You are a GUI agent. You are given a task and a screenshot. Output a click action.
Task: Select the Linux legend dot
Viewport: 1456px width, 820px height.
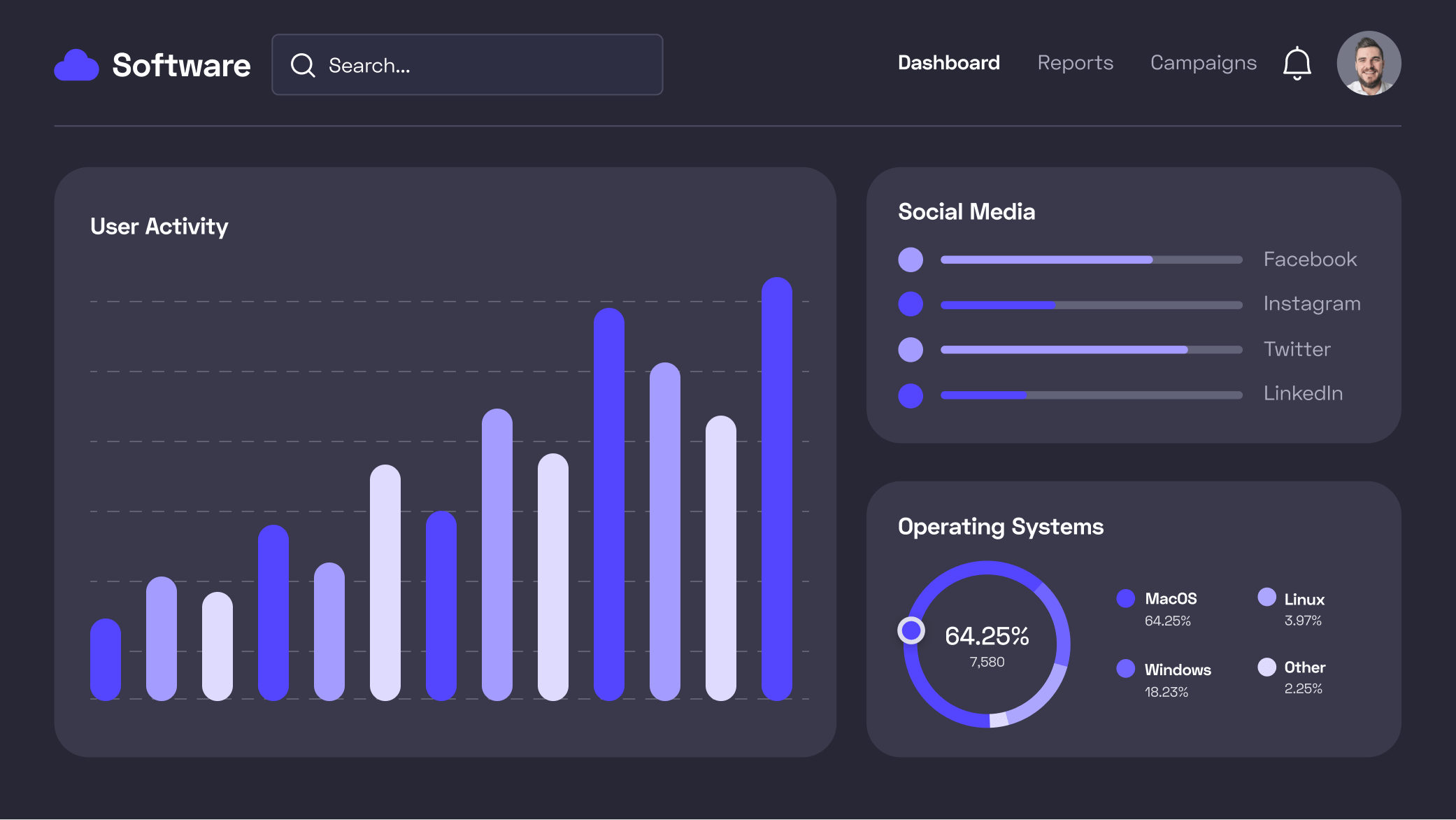1266,597
